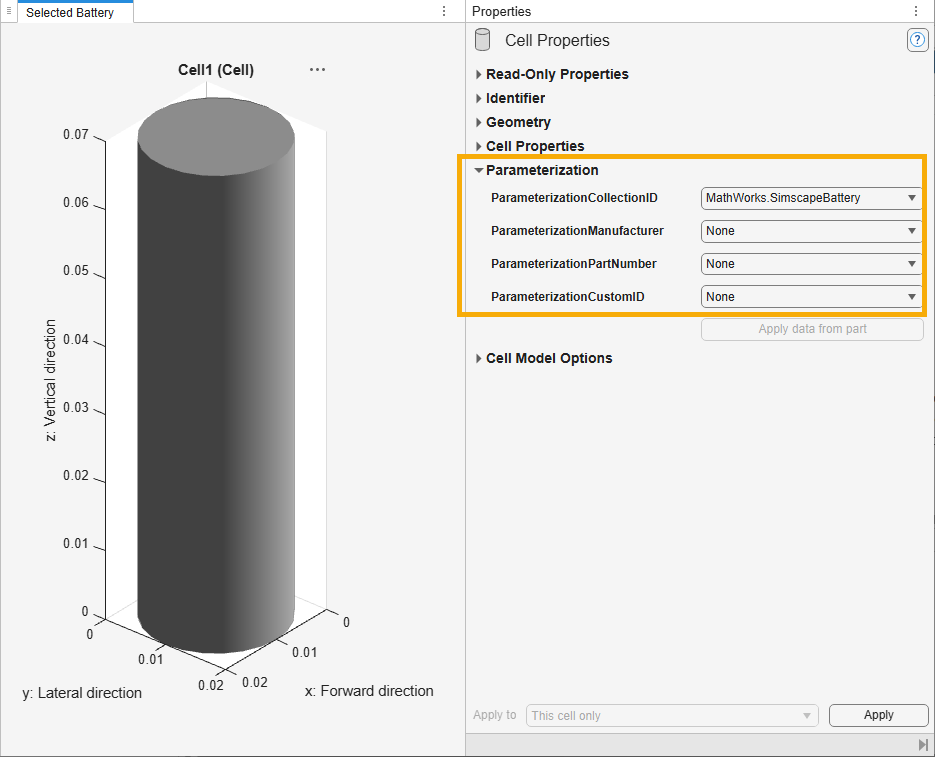This screenshot has height=757, width=935.
Task: Click the Cell1 (Cell) plot title
Action: (x=216, y=70)
